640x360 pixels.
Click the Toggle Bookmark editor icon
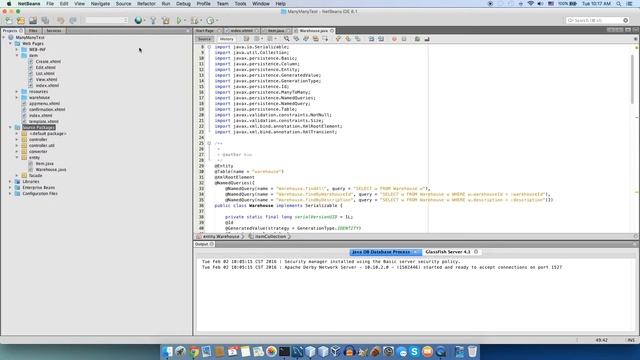coord(358,39)
